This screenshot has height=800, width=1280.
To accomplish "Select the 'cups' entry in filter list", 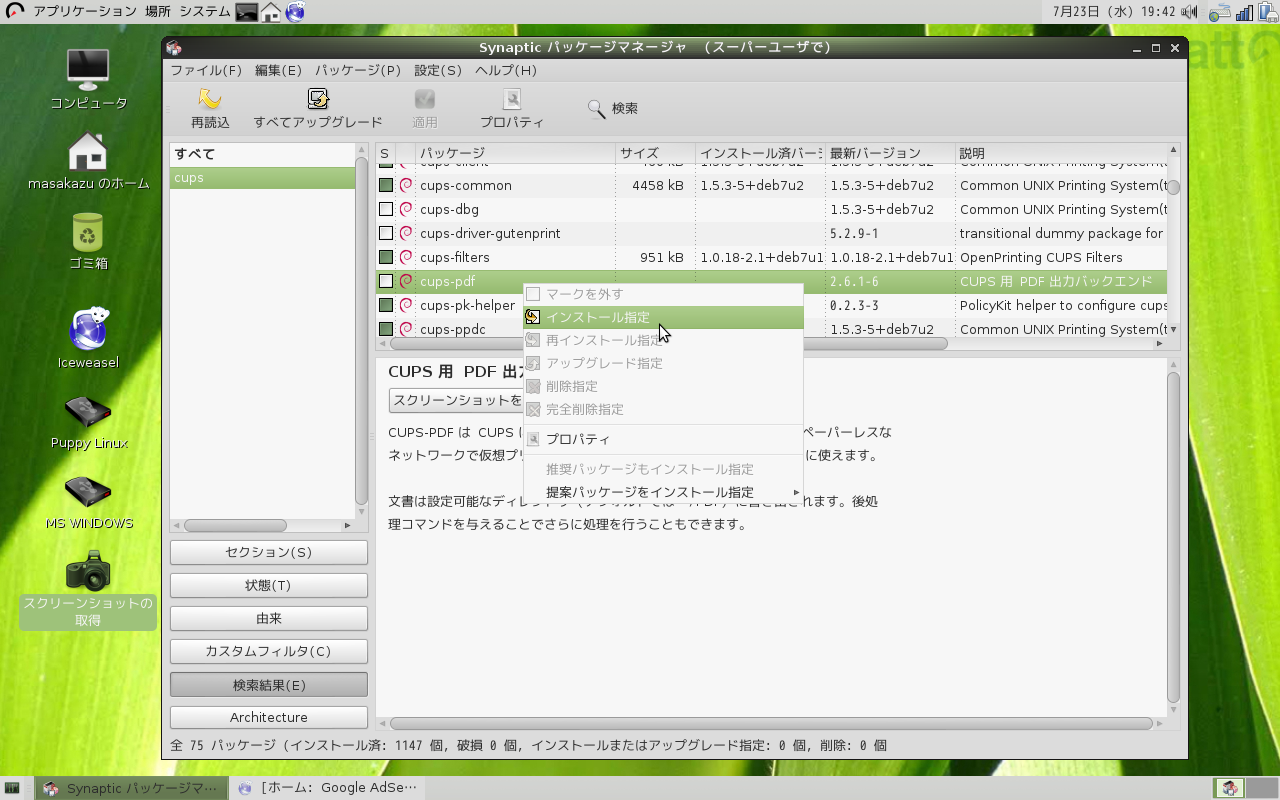I will point(262,178).
